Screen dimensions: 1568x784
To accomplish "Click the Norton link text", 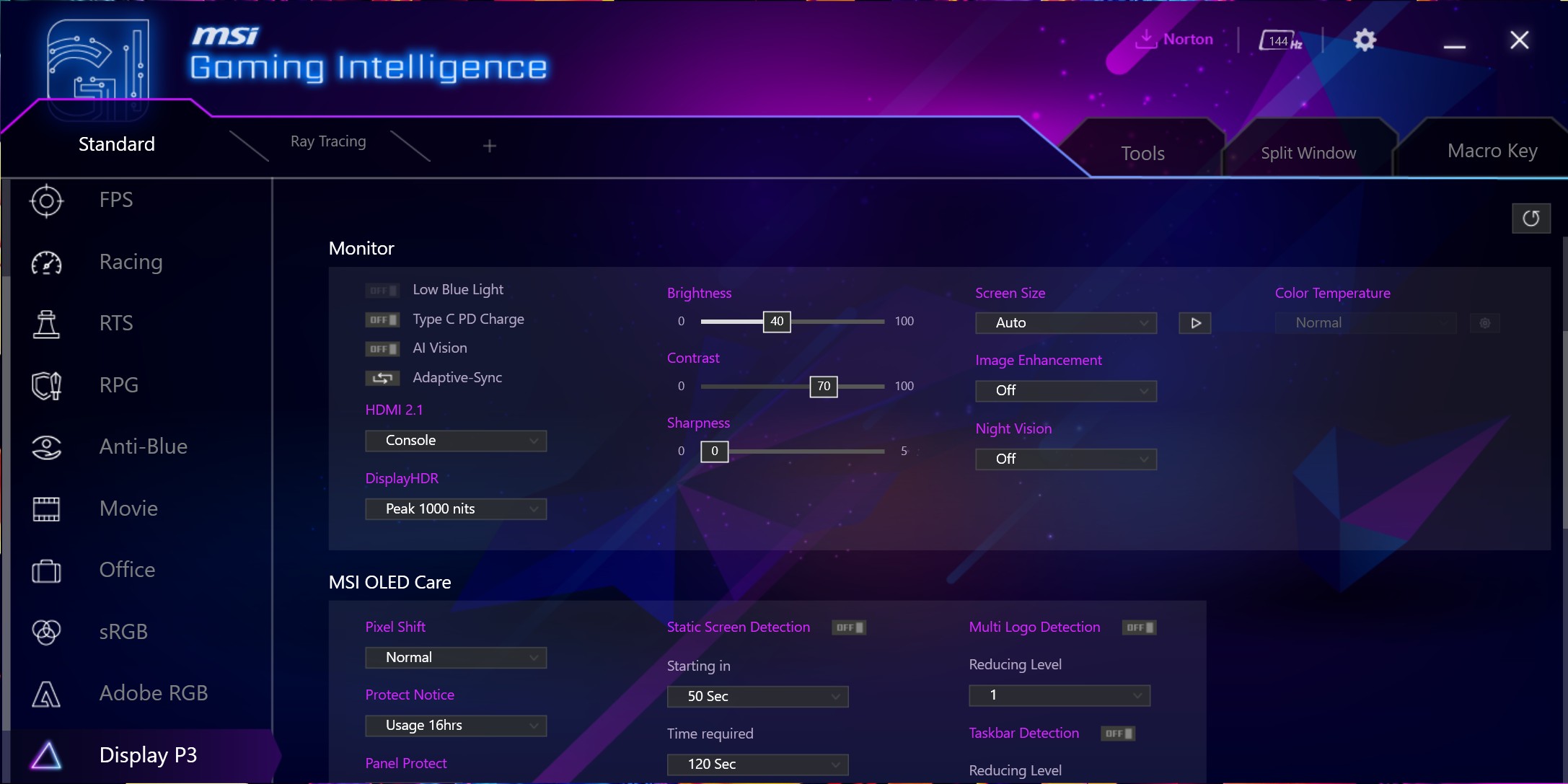I will coord(1188,40).
